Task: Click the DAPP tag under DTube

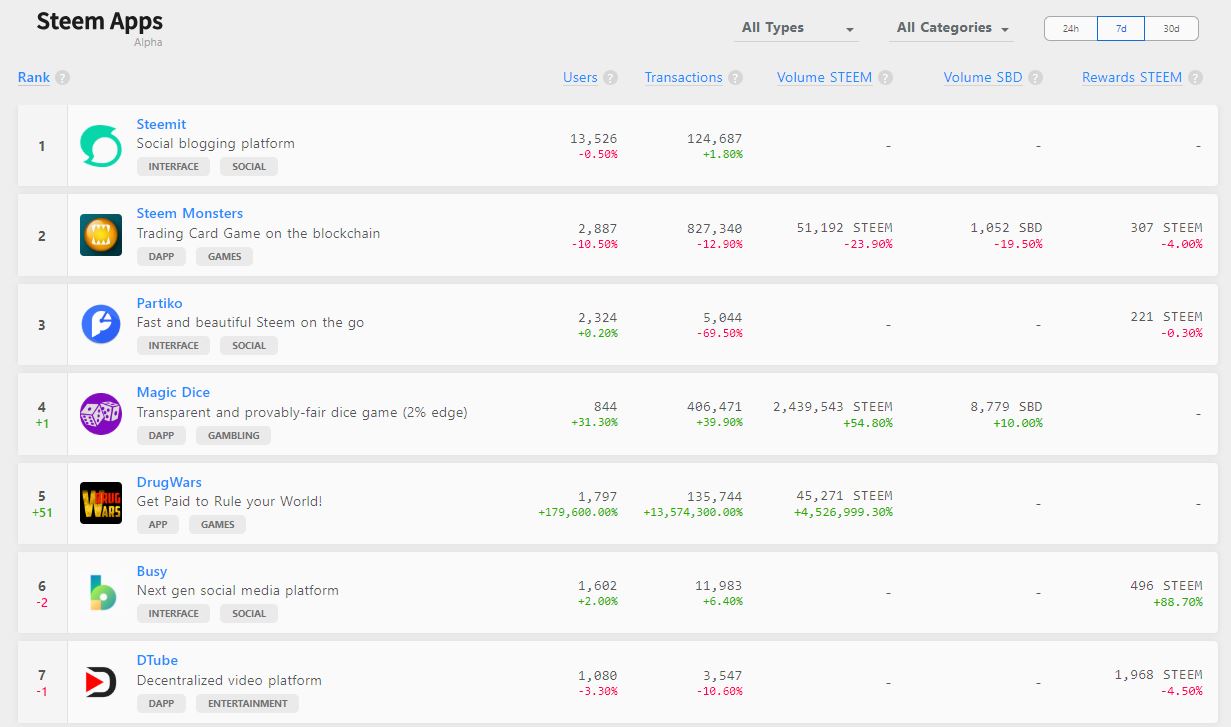Action: pyautogui.click(x=161, y=703)
